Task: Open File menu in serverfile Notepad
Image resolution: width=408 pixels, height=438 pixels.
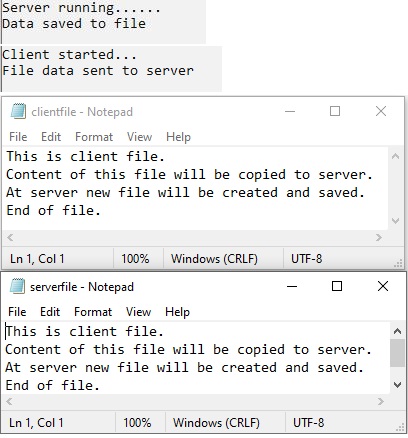Action: [x=17, y=312]
